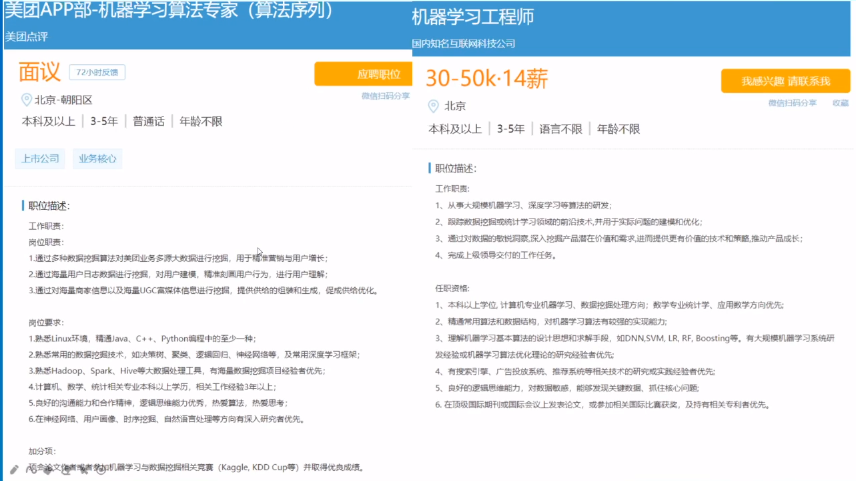Click the 我感兴趣 请联系我 button

tap(786, 81)
